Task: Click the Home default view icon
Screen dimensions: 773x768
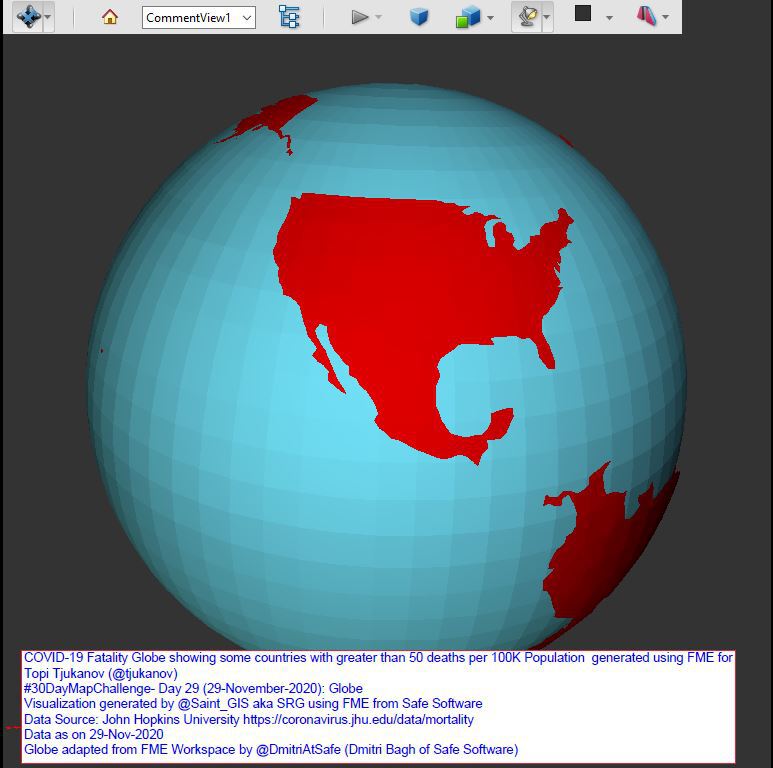Action: point(110,17)
